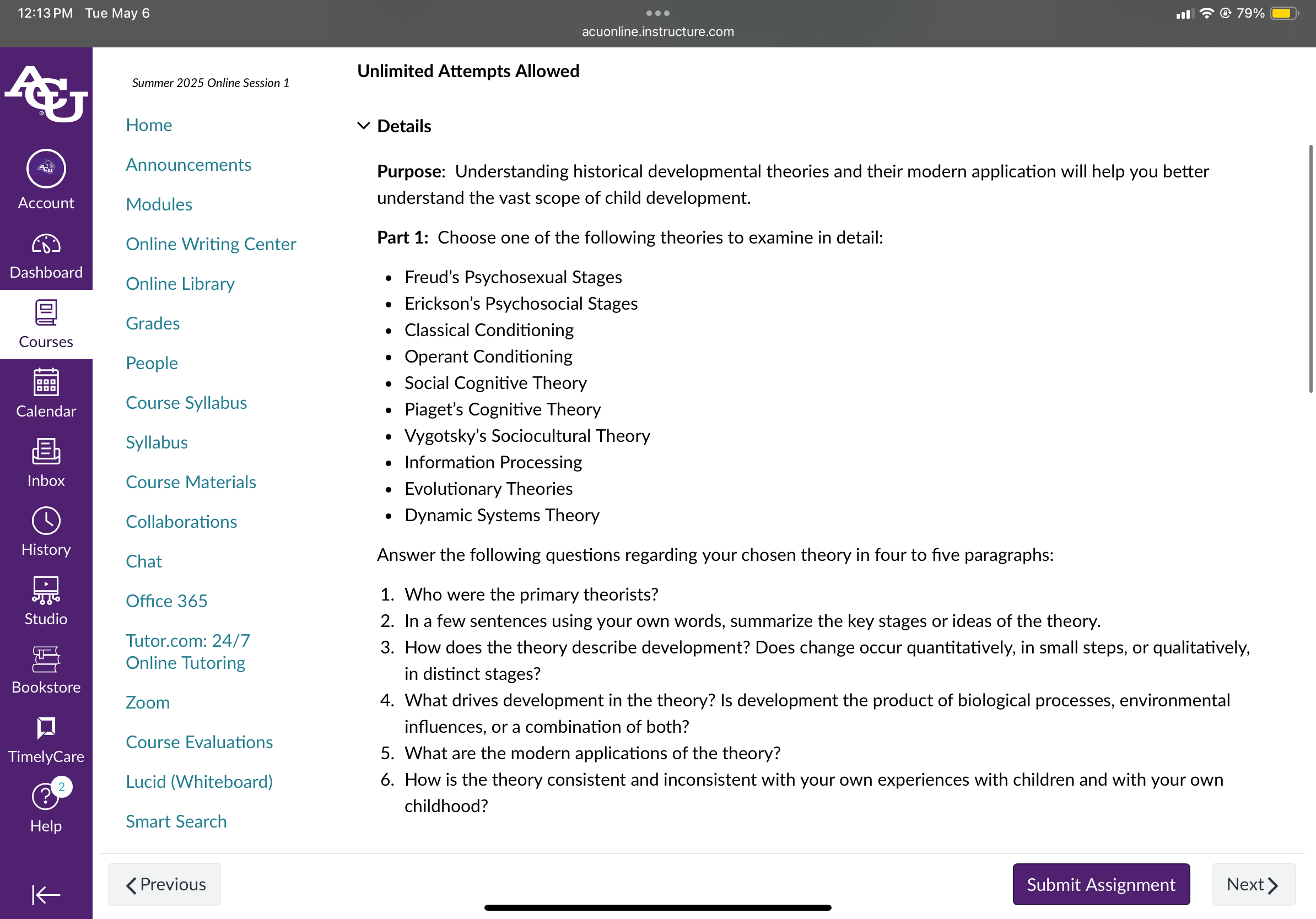
Task: Open the Inbox icon
Action: (x=46, y=451)
